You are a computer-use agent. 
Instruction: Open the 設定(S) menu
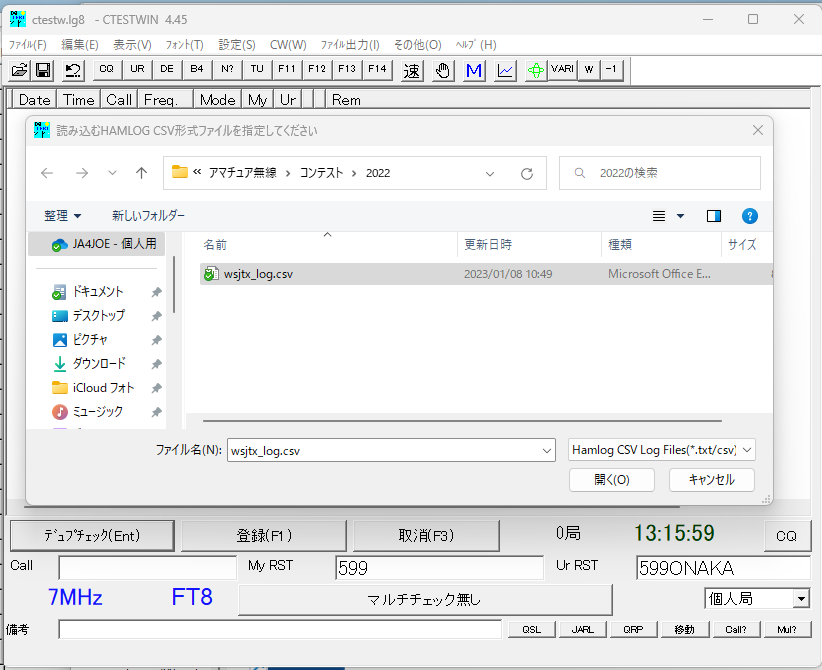[237, 45]
